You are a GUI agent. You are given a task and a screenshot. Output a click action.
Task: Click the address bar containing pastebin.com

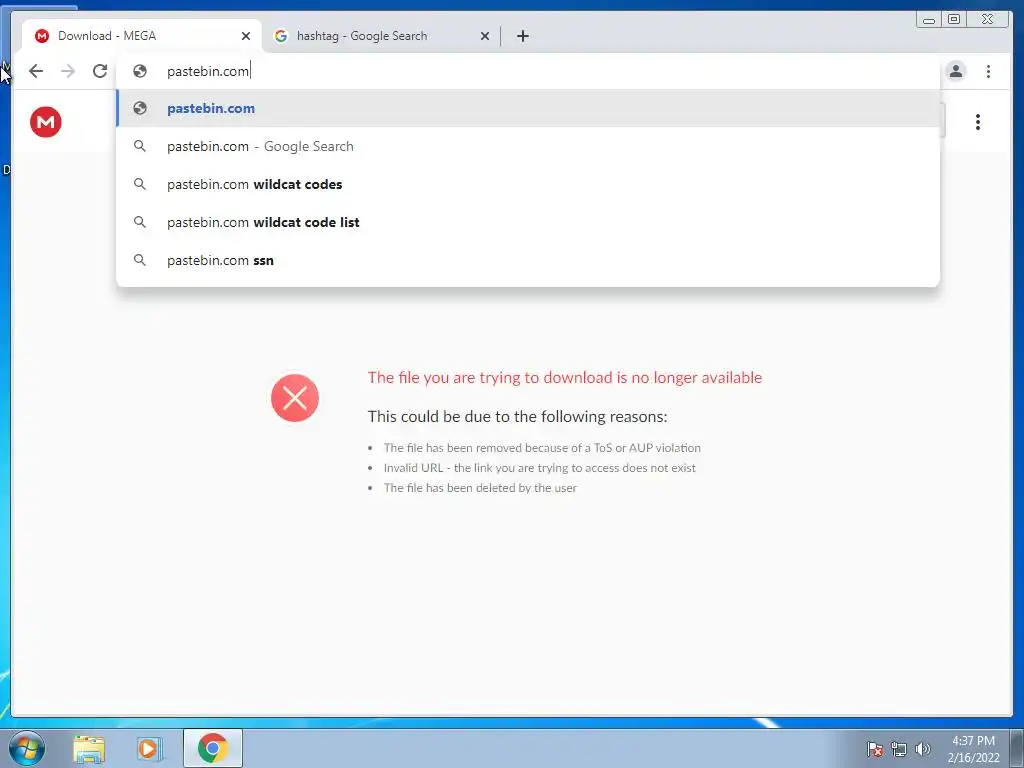(x=528, y=71)
